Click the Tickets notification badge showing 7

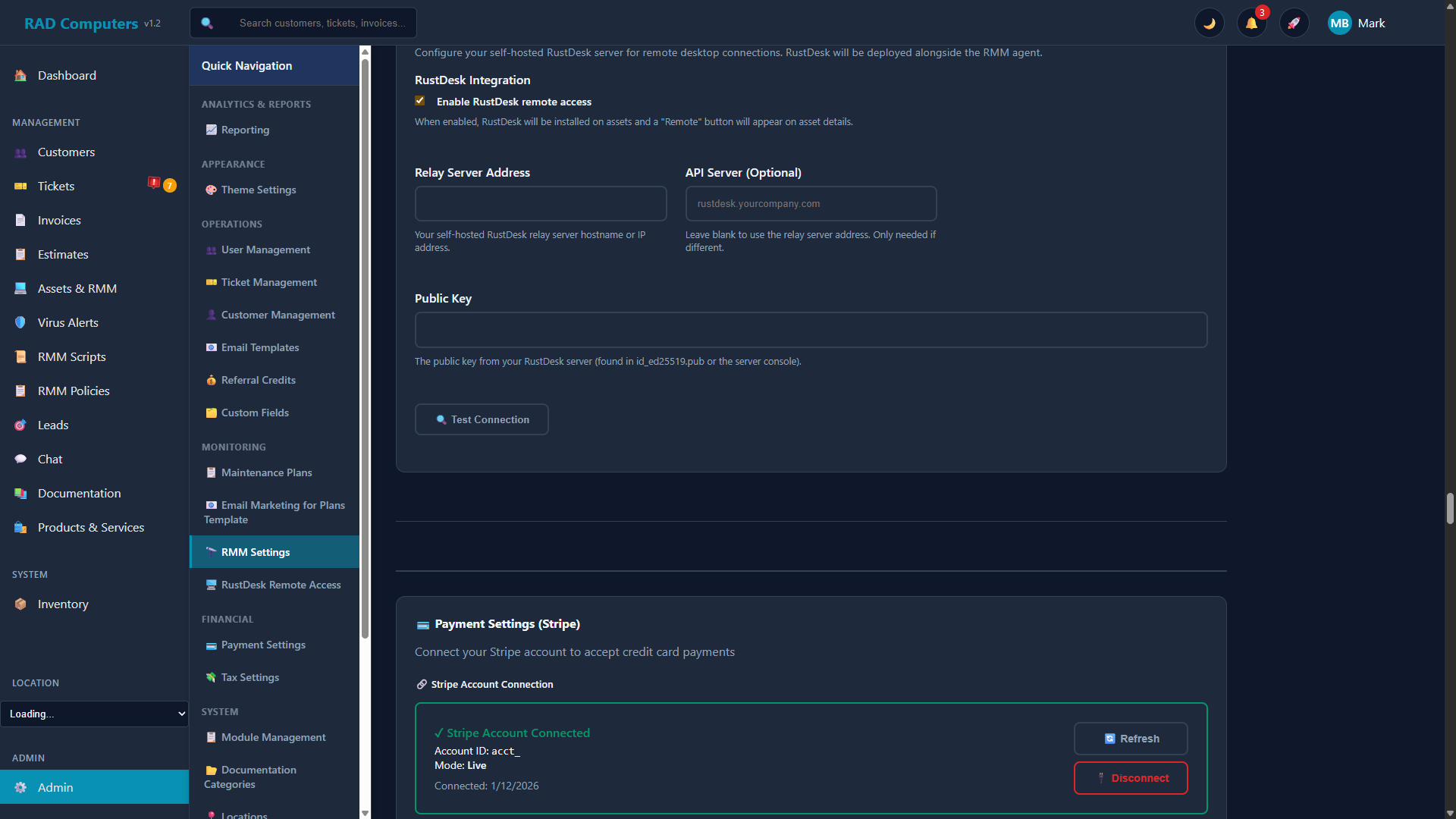pos(170,185)
